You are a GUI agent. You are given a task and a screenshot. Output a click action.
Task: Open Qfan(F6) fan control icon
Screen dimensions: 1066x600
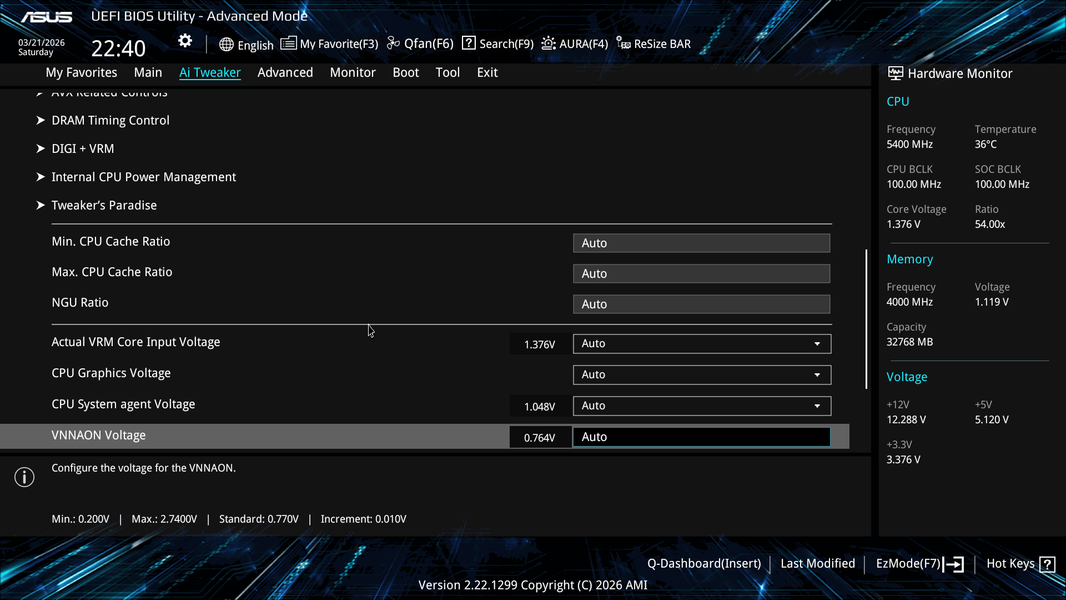tap(393, 43)
